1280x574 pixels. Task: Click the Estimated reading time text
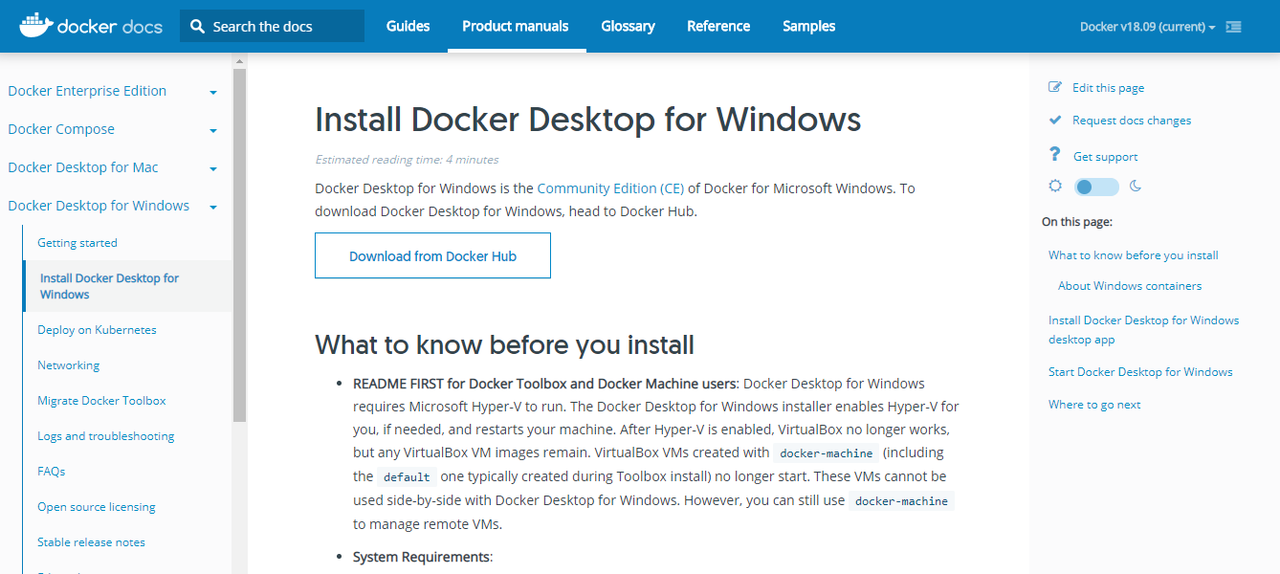click(407, 160)
